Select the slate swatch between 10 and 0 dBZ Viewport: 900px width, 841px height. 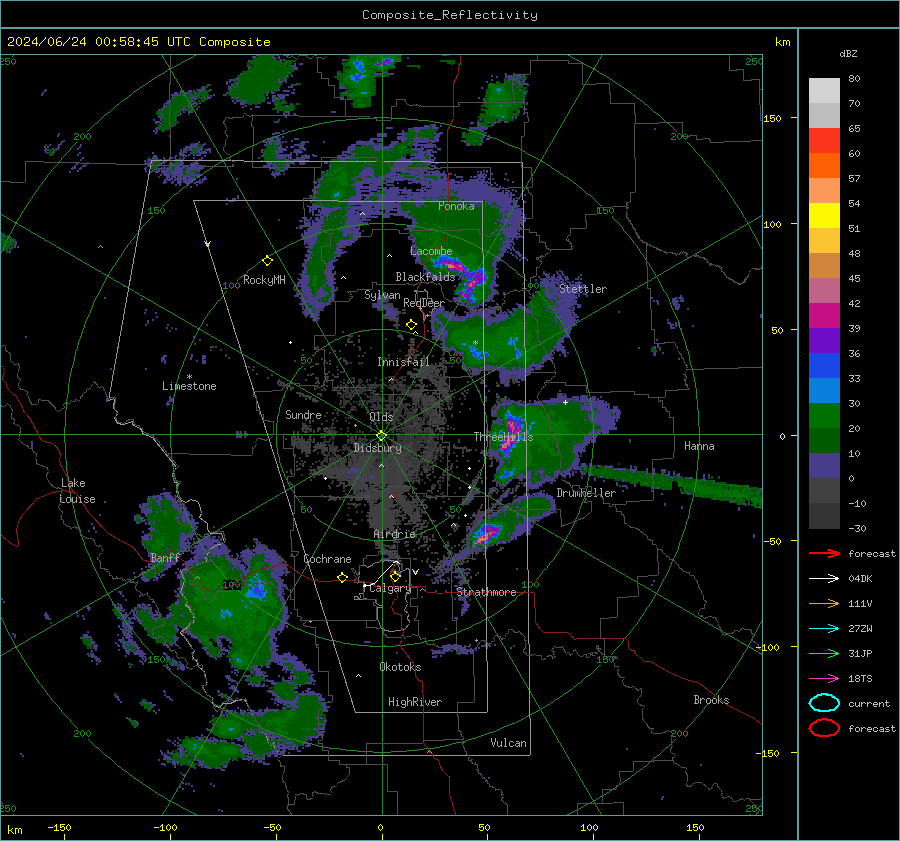824,466
